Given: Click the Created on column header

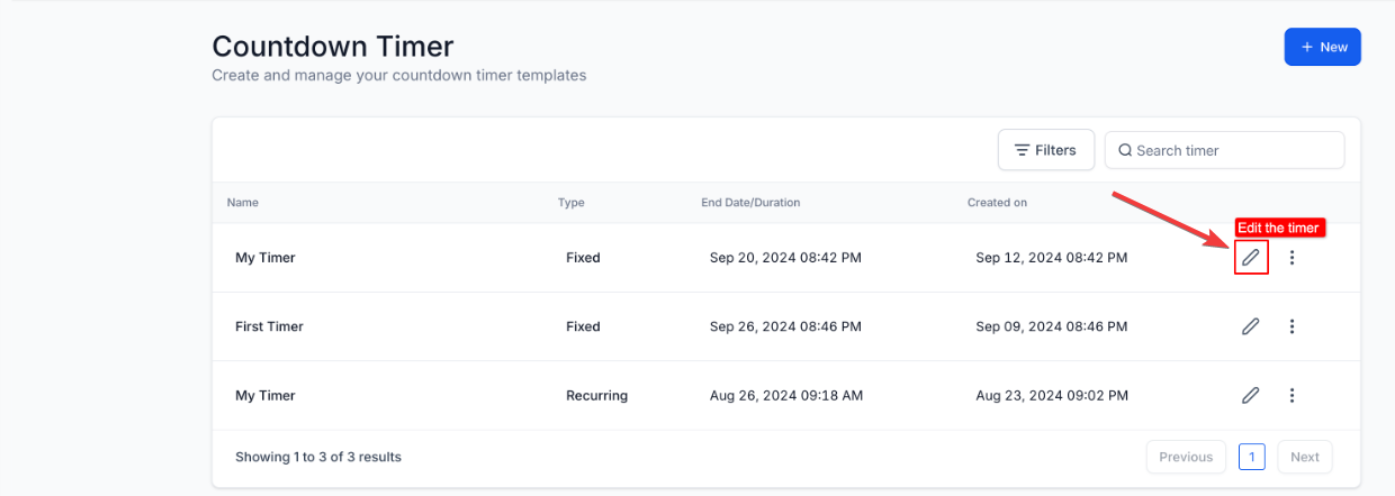Looking at the screenshot, I should (997, 202).
